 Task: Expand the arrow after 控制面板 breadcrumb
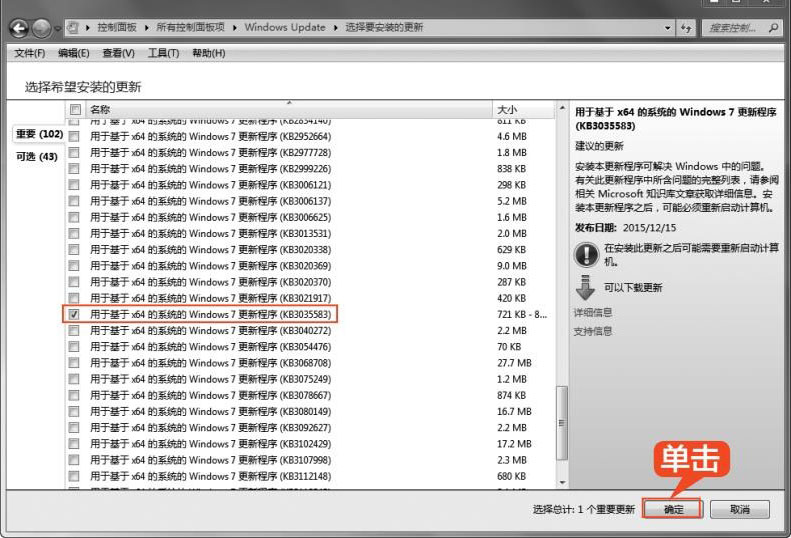pyautogui.click(x=146, y=28)
